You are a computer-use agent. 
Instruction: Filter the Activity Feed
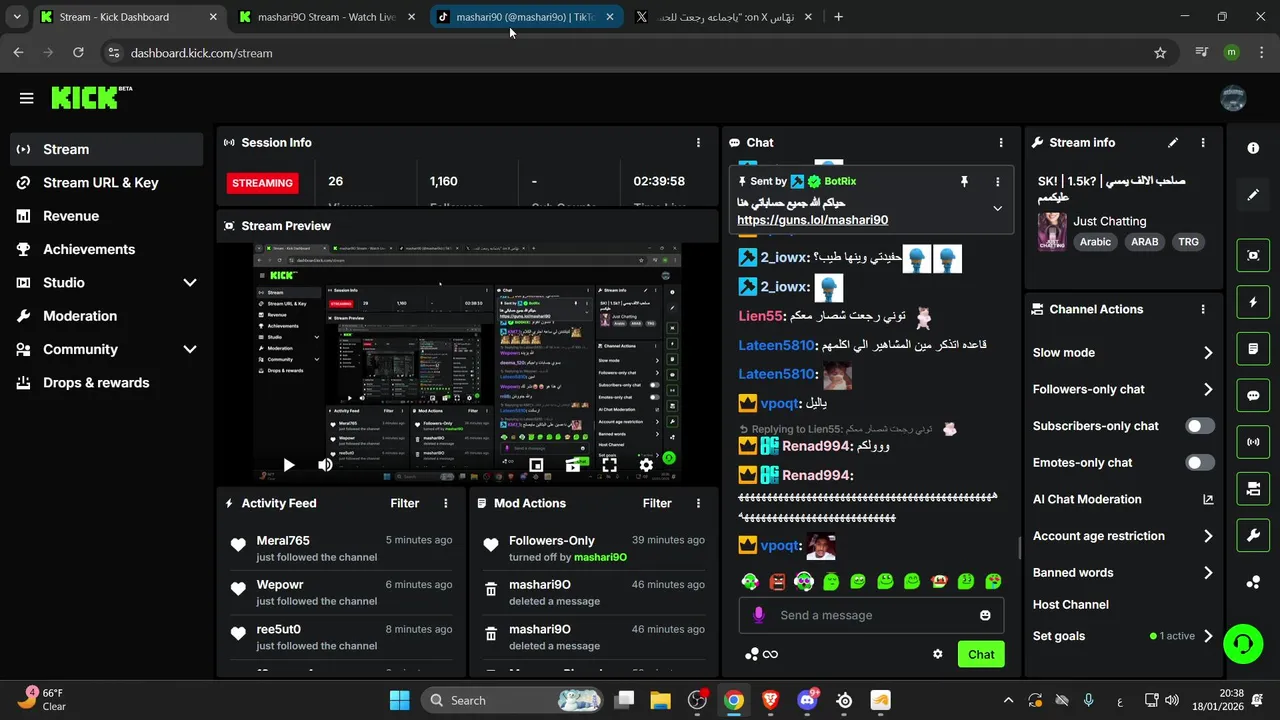pos(405,503)
